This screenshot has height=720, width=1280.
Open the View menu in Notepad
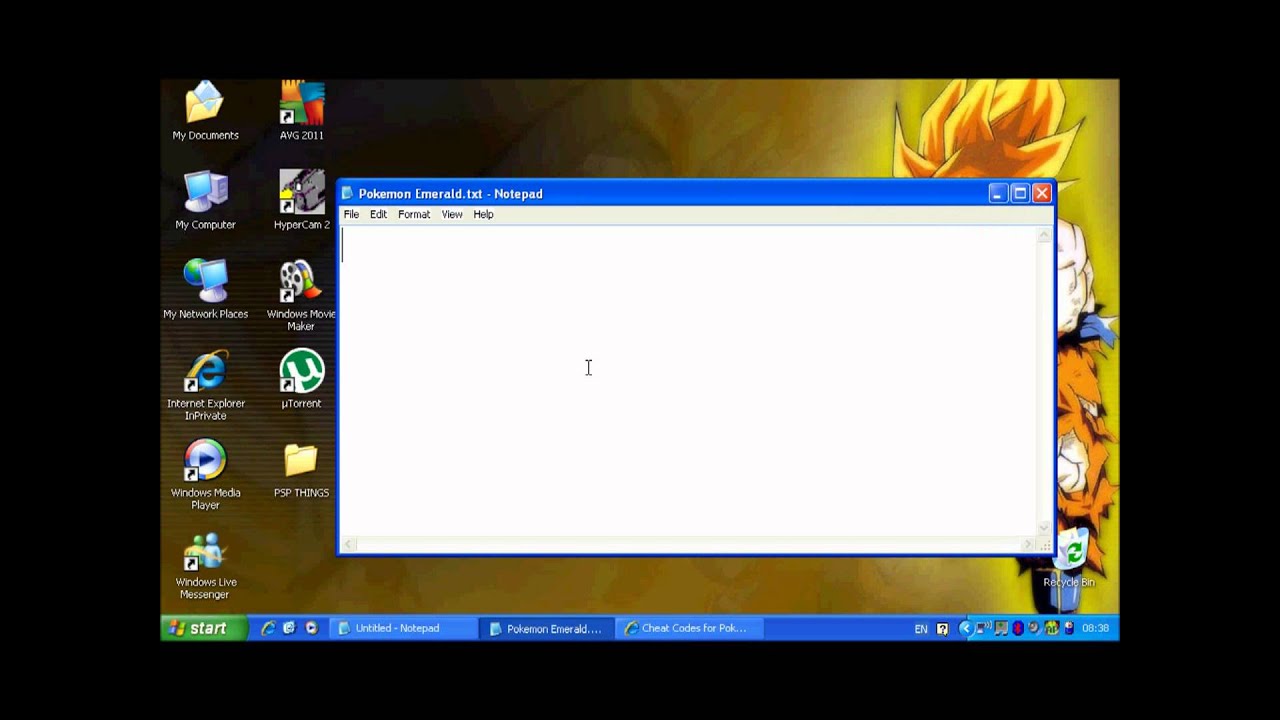click(x=452, y=214)
